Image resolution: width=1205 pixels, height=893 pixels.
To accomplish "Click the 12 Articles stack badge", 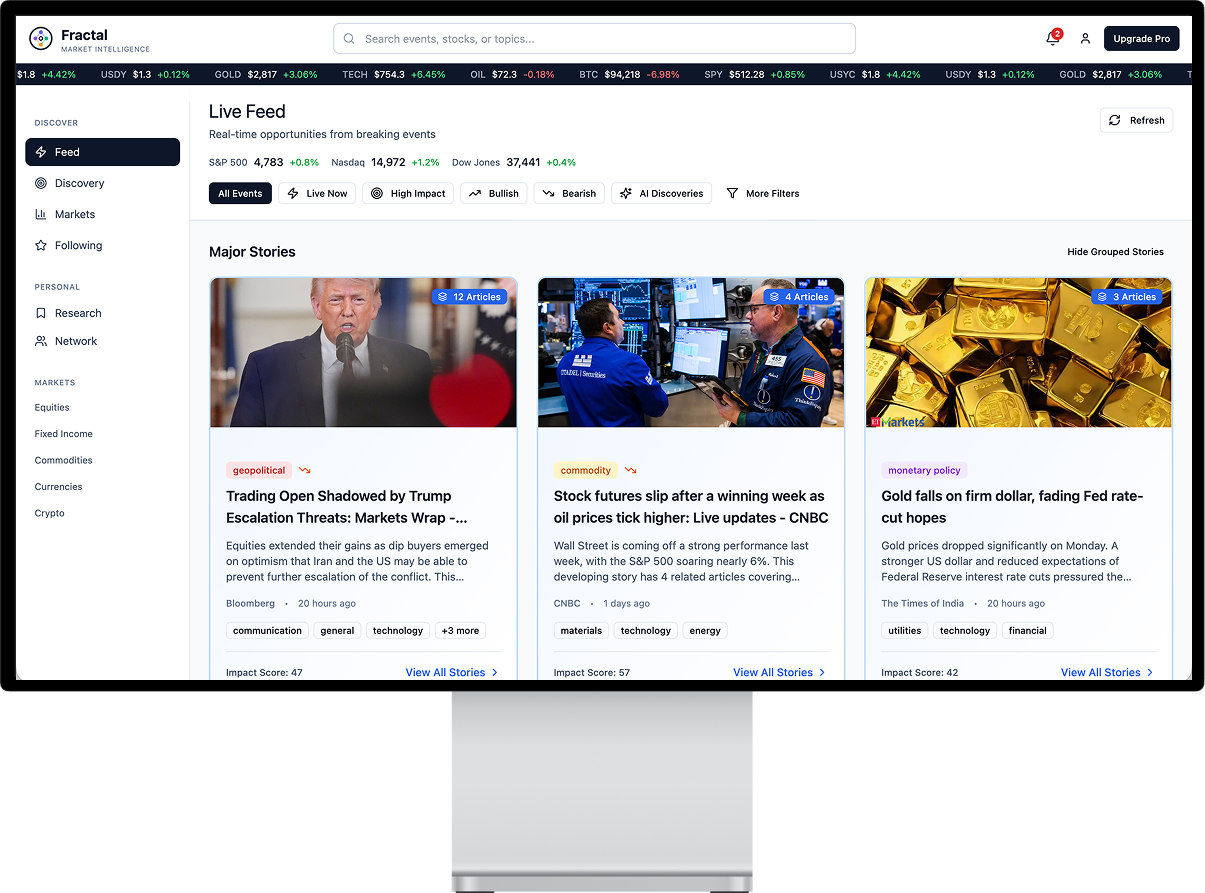I will [x=470, y=297].
